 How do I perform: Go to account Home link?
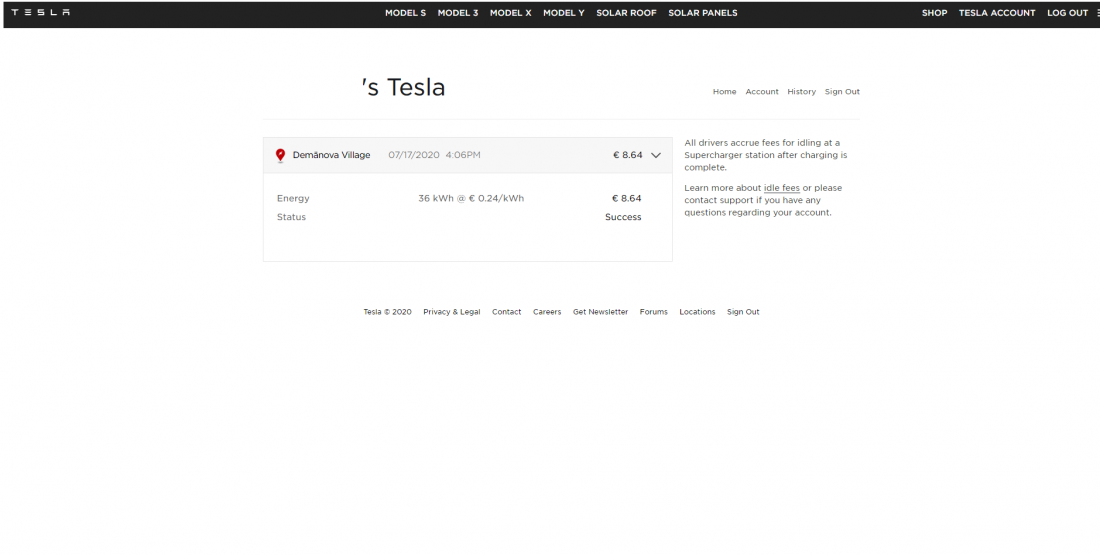tap(725, 92)
